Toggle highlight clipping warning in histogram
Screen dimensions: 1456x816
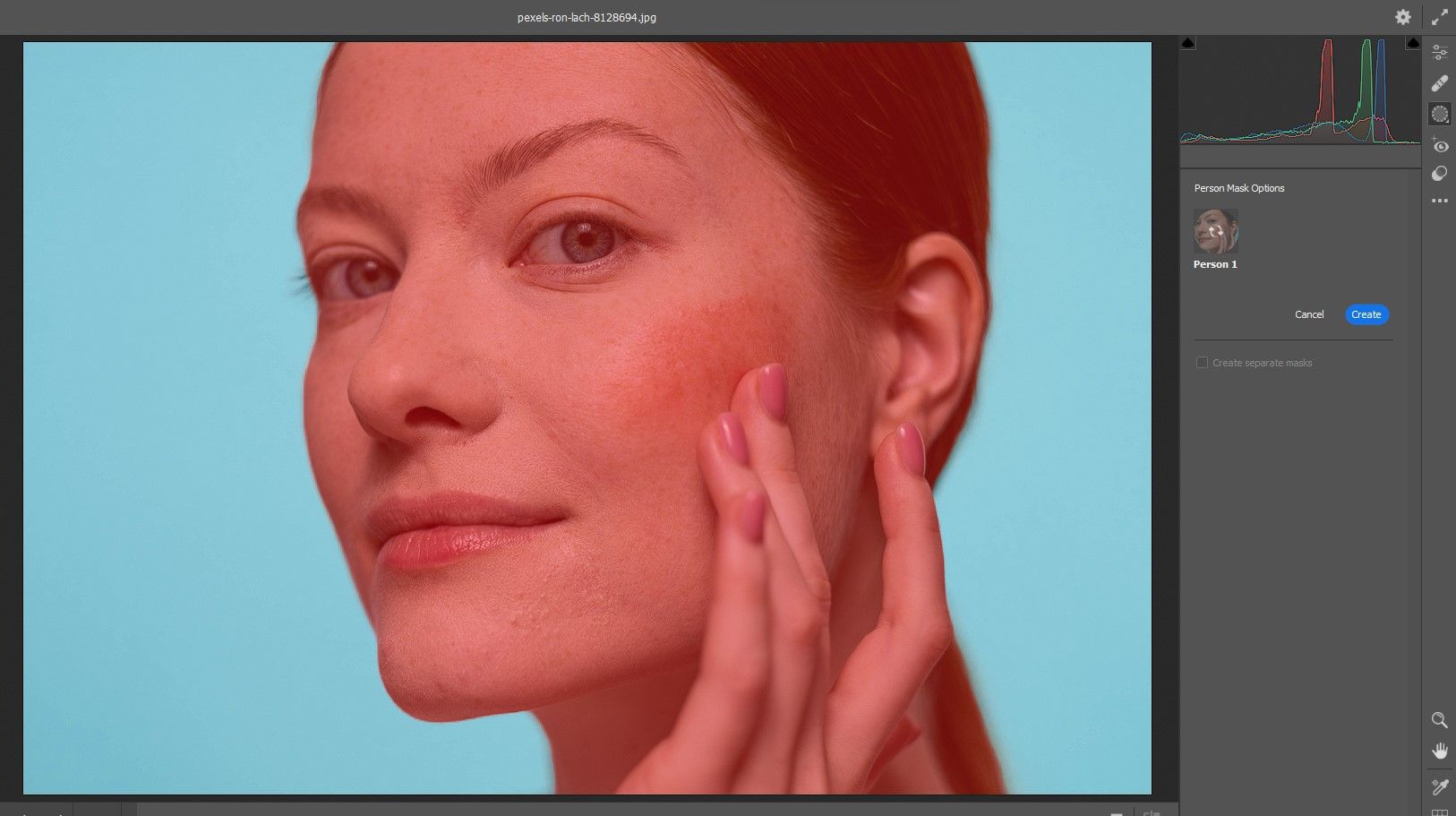point(1413,43)
